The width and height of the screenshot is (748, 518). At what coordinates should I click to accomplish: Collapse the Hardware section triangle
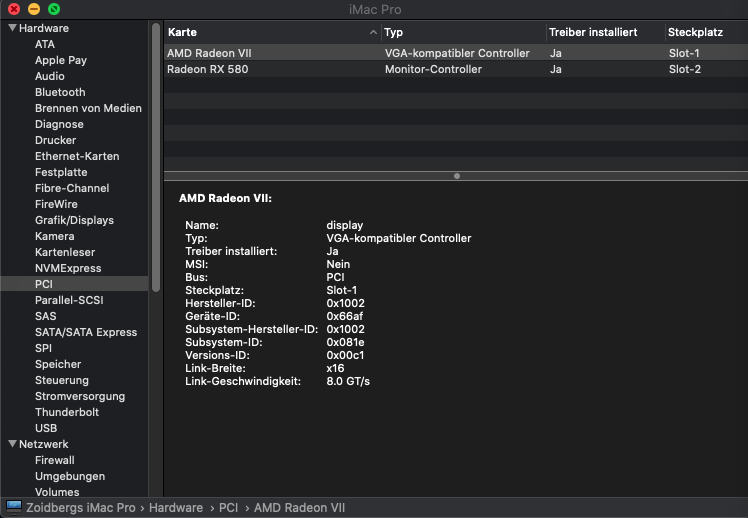[12, 28]
